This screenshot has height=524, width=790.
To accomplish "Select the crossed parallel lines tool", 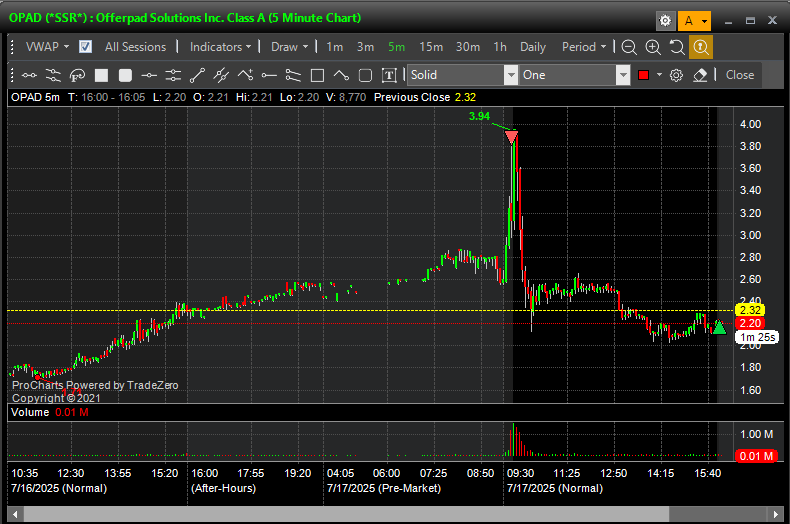I will pyautogui.click(x=221, y=76).
